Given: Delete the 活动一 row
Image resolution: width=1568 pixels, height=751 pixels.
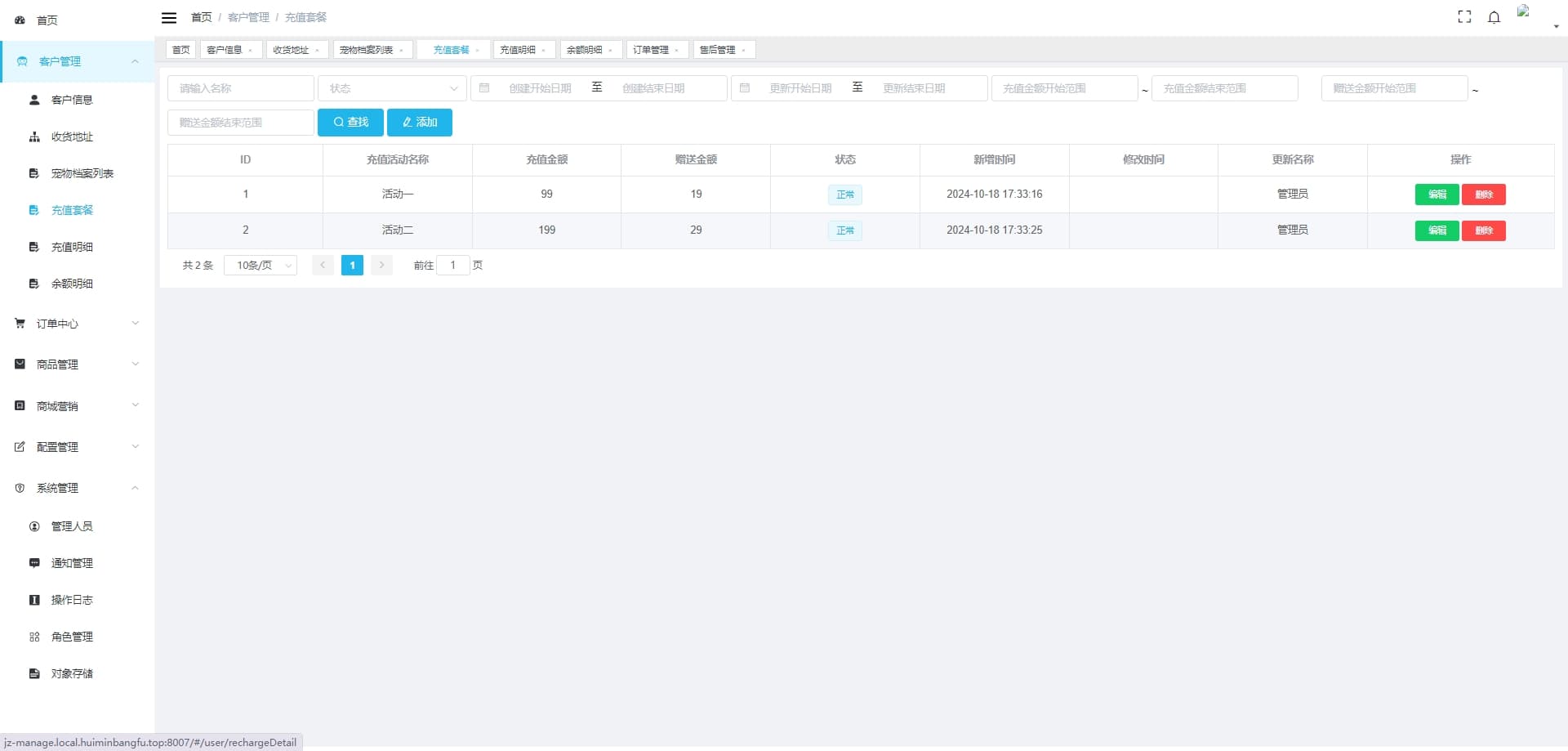Looking at the screenshot, I should tap(1484, 194).
